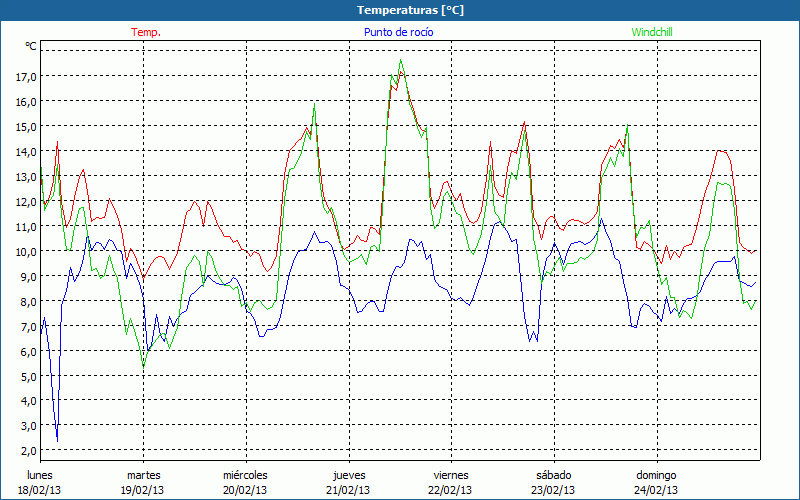Click the lunes day label
This screenshot has width=800, height=500.
[40, 475]
